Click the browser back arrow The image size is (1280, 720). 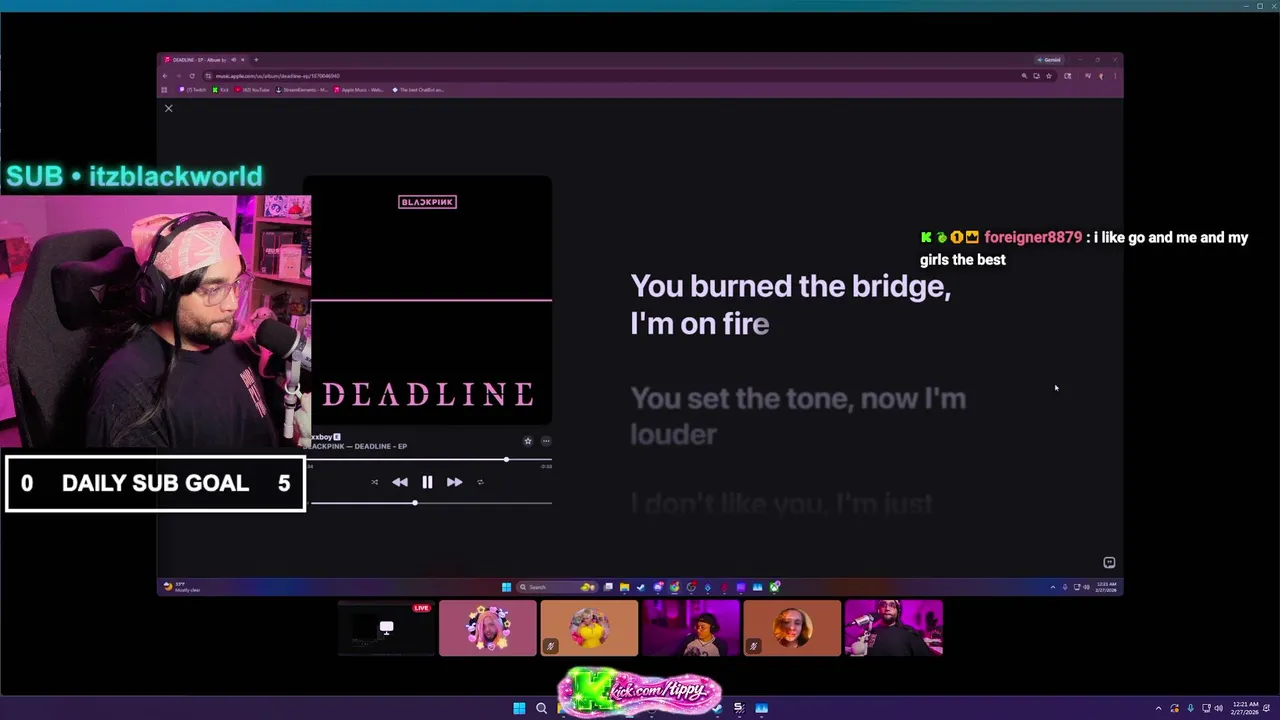(166, 76)
